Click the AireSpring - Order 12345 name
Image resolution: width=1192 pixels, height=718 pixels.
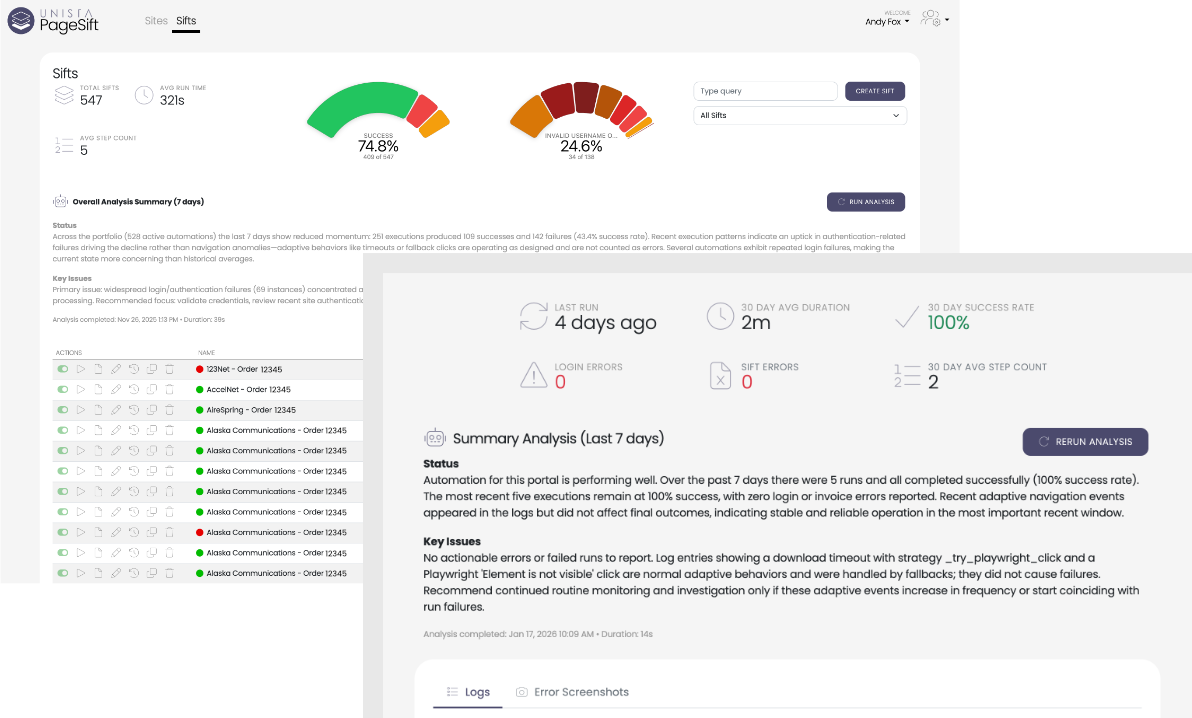(x=251, y=410)
